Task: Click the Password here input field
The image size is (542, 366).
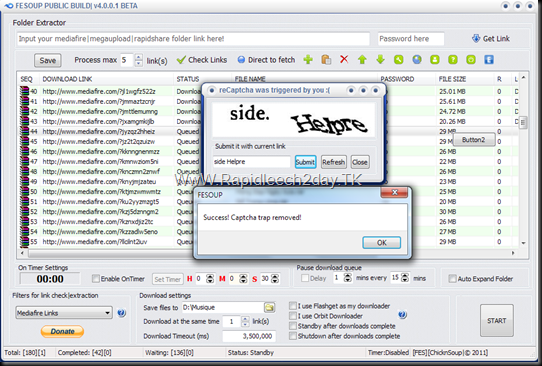Action: [x=411, y=39]
